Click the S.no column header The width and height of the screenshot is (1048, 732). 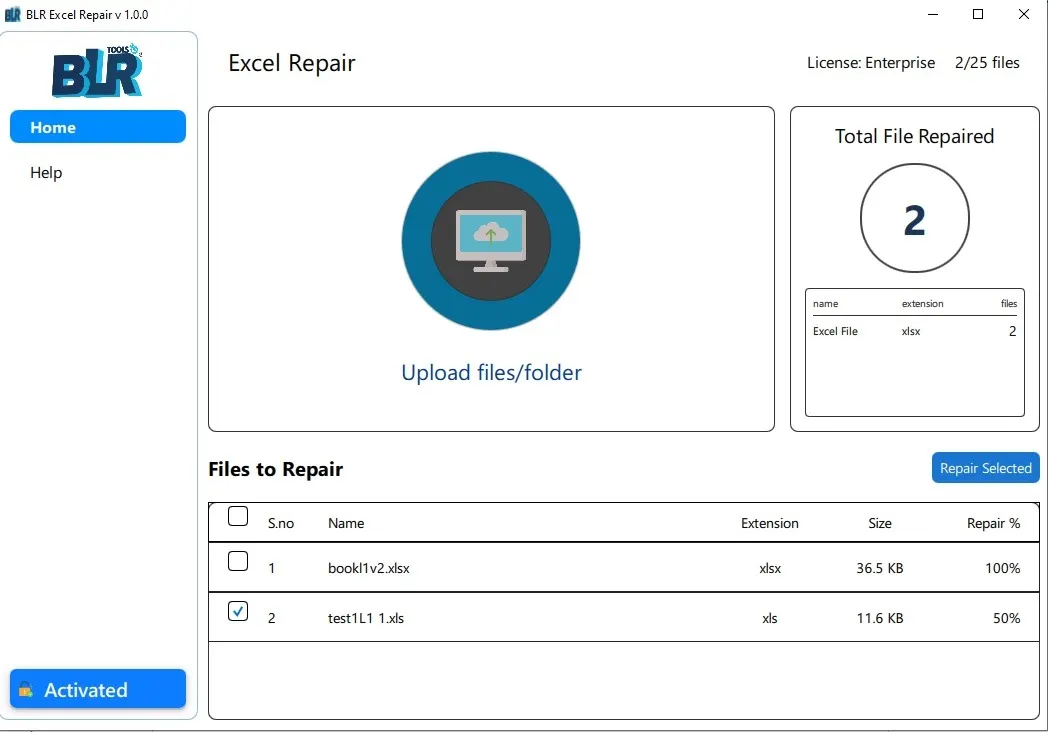tap(281, 523)
